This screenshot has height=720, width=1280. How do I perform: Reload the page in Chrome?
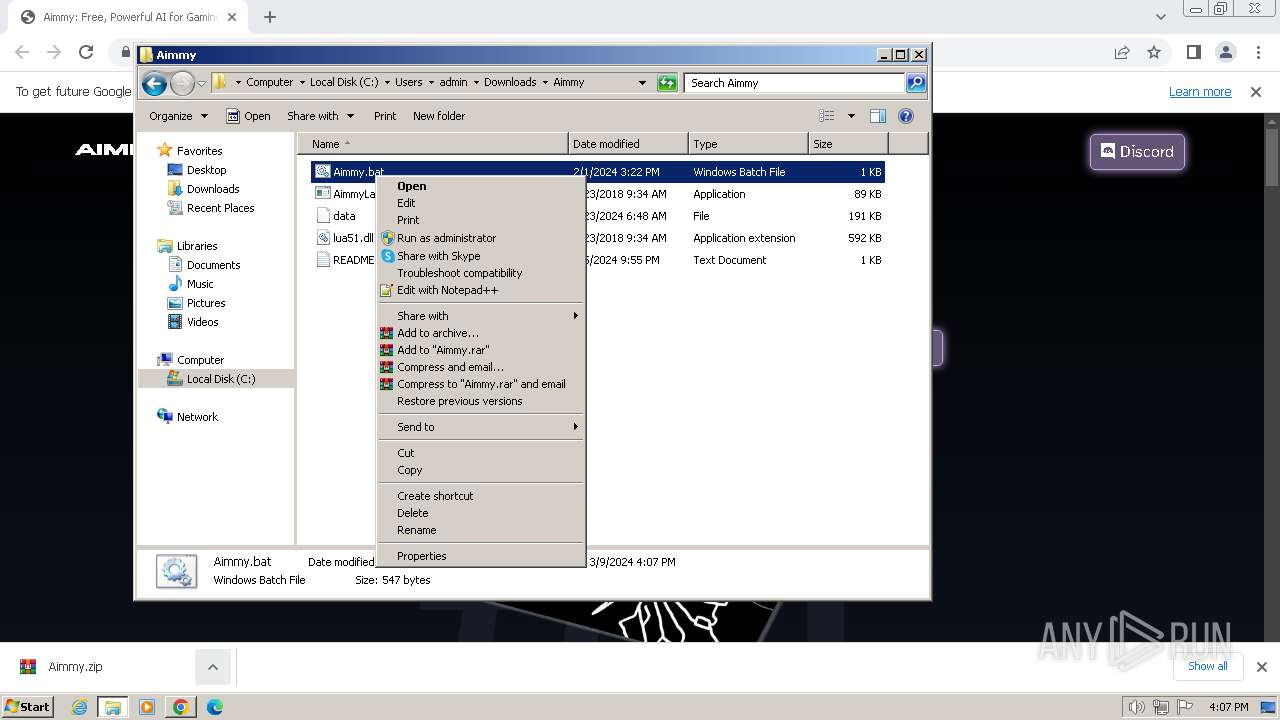(86, 52)
